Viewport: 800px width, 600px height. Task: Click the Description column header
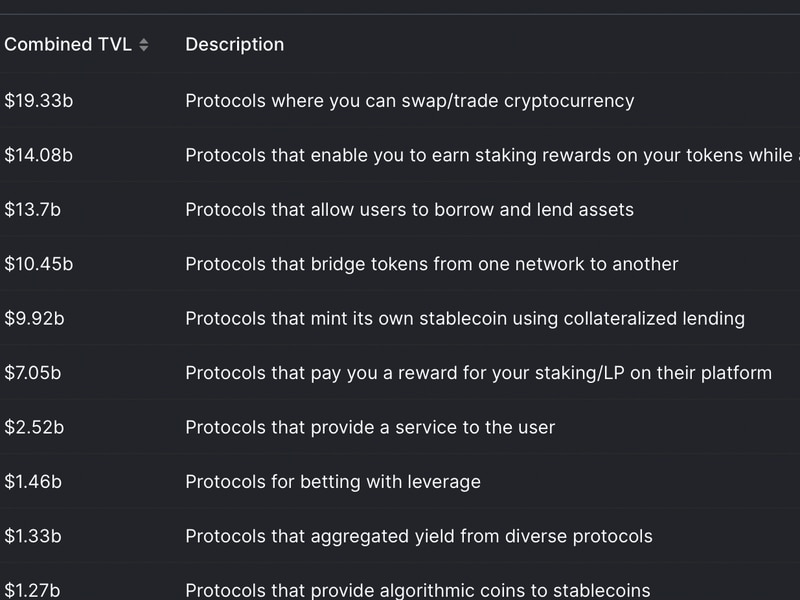coord(235,44)
